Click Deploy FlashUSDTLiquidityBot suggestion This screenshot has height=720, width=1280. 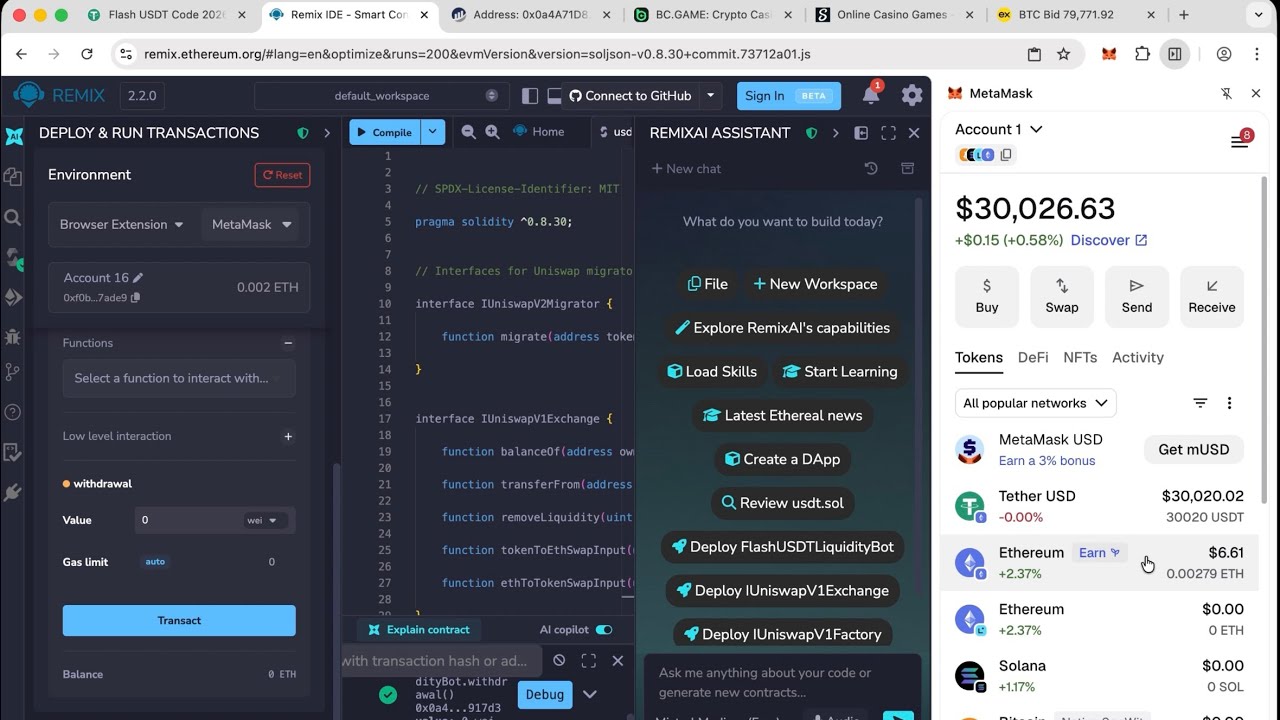(x=782, y=547)
